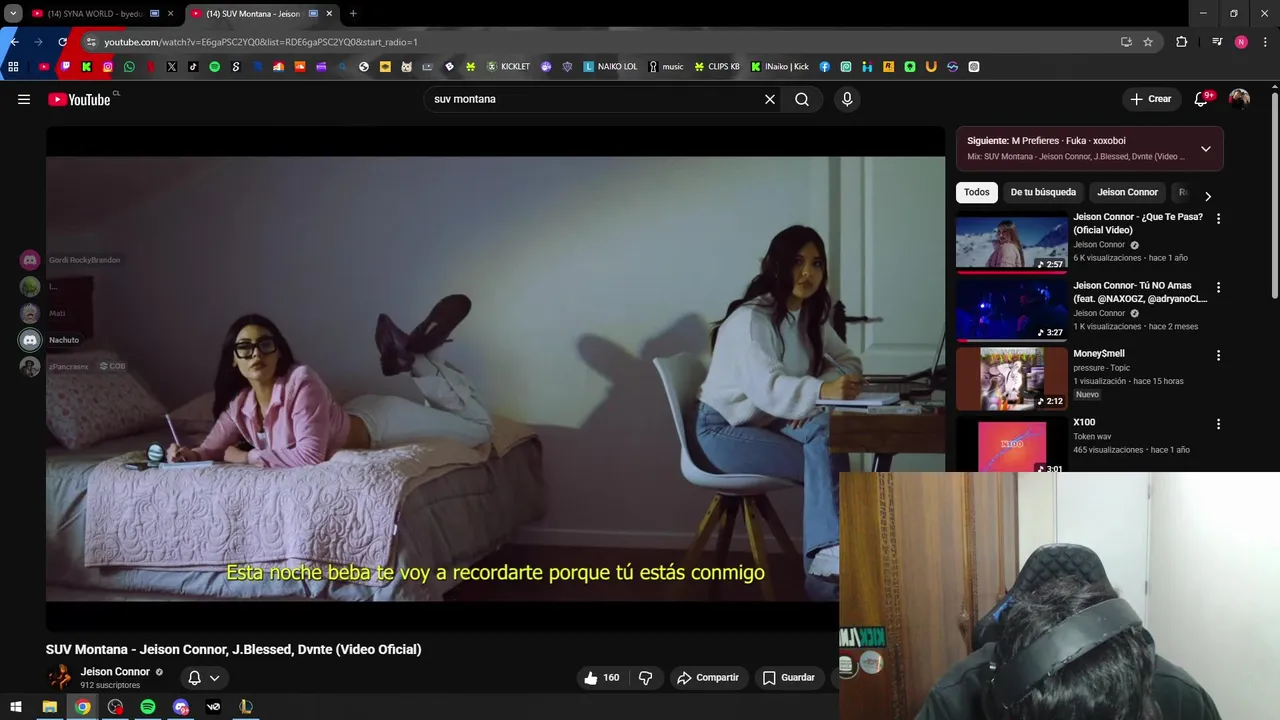Open YouTube notifications bell in header
Viewport: 1280px width, 720px height.
coord(1201,99)
